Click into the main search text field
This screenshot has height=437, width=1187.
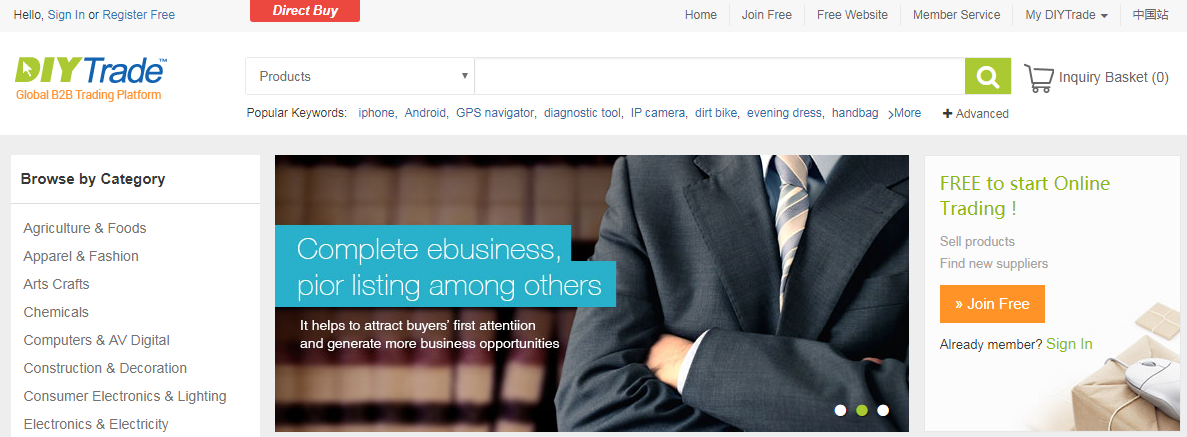coord(720,76)
